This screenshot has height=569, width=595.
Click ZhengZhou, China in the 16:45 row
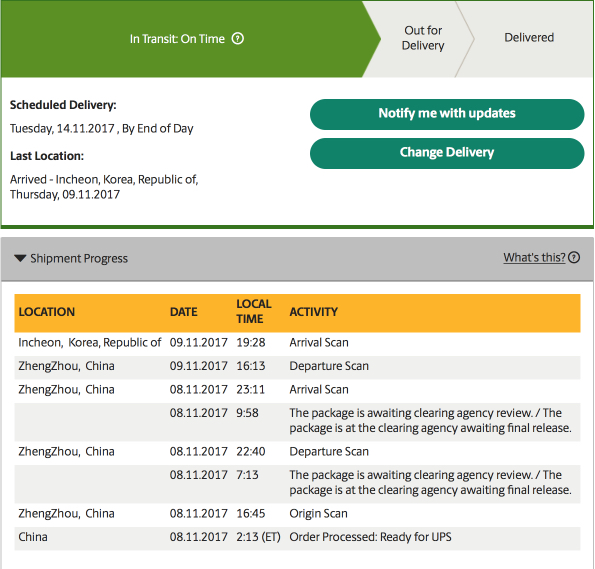(66, 513)
